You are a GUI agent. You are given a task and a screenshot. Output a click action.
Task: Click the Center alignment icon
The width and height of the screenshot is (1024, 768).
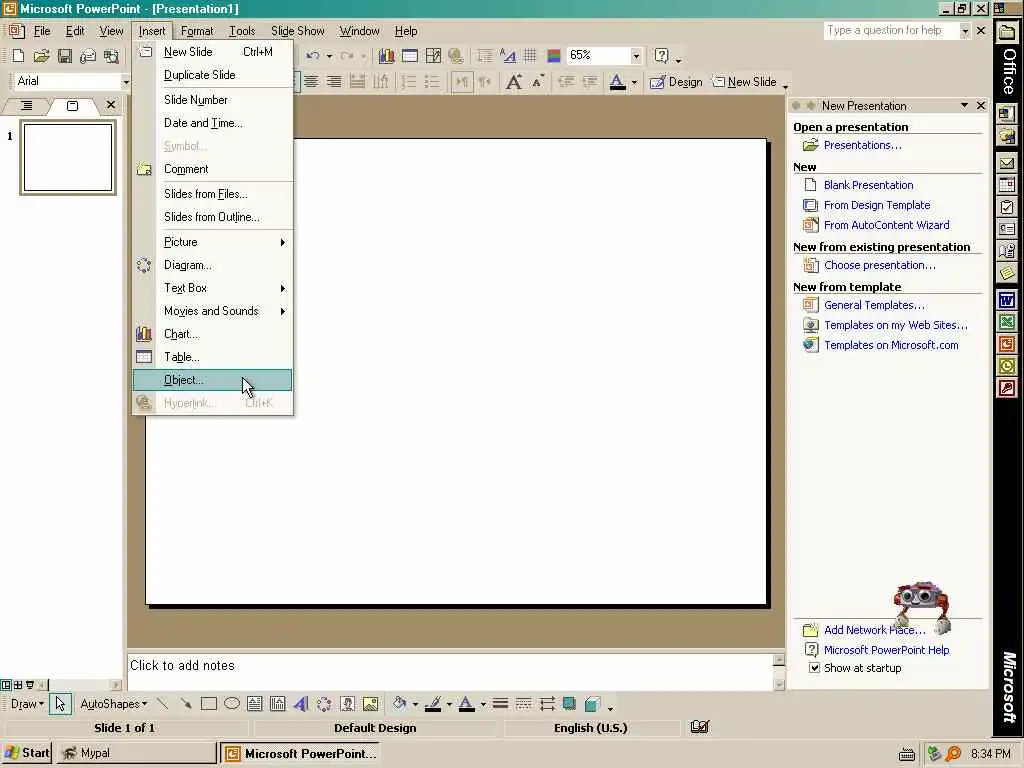pos(311,82)
